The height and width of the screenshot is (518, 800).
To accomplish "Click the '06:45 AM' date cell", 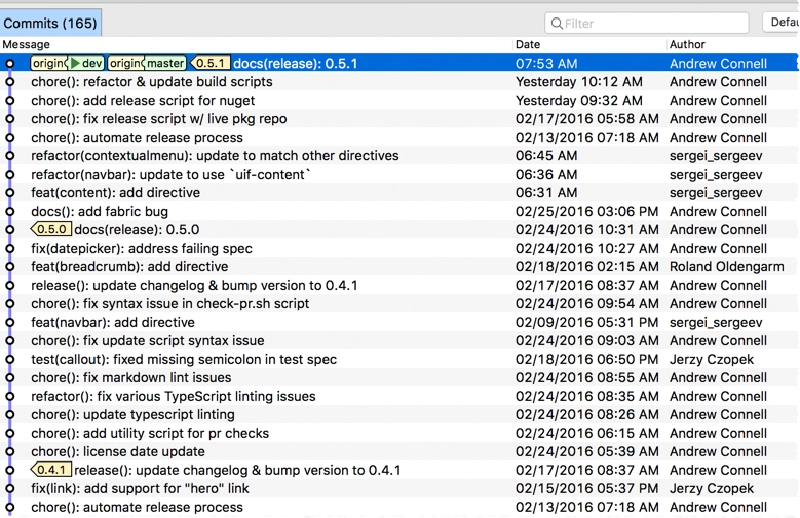I will [546, 155].
